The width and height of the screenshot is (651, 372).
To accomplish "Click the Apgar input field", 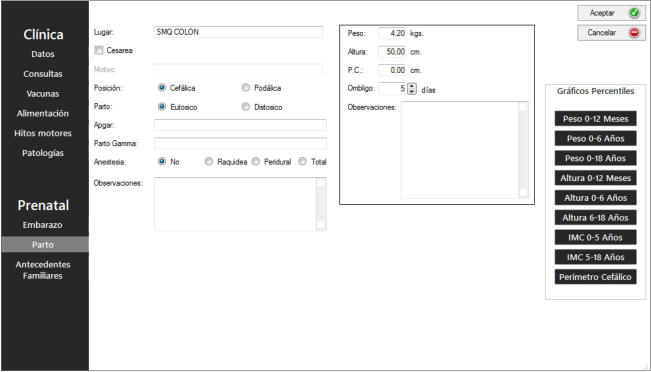I will (240, 125).
